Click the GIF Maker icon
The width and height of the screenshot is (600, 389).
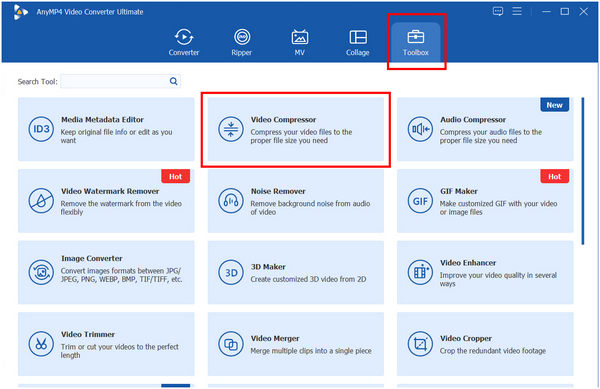point(420,201)
